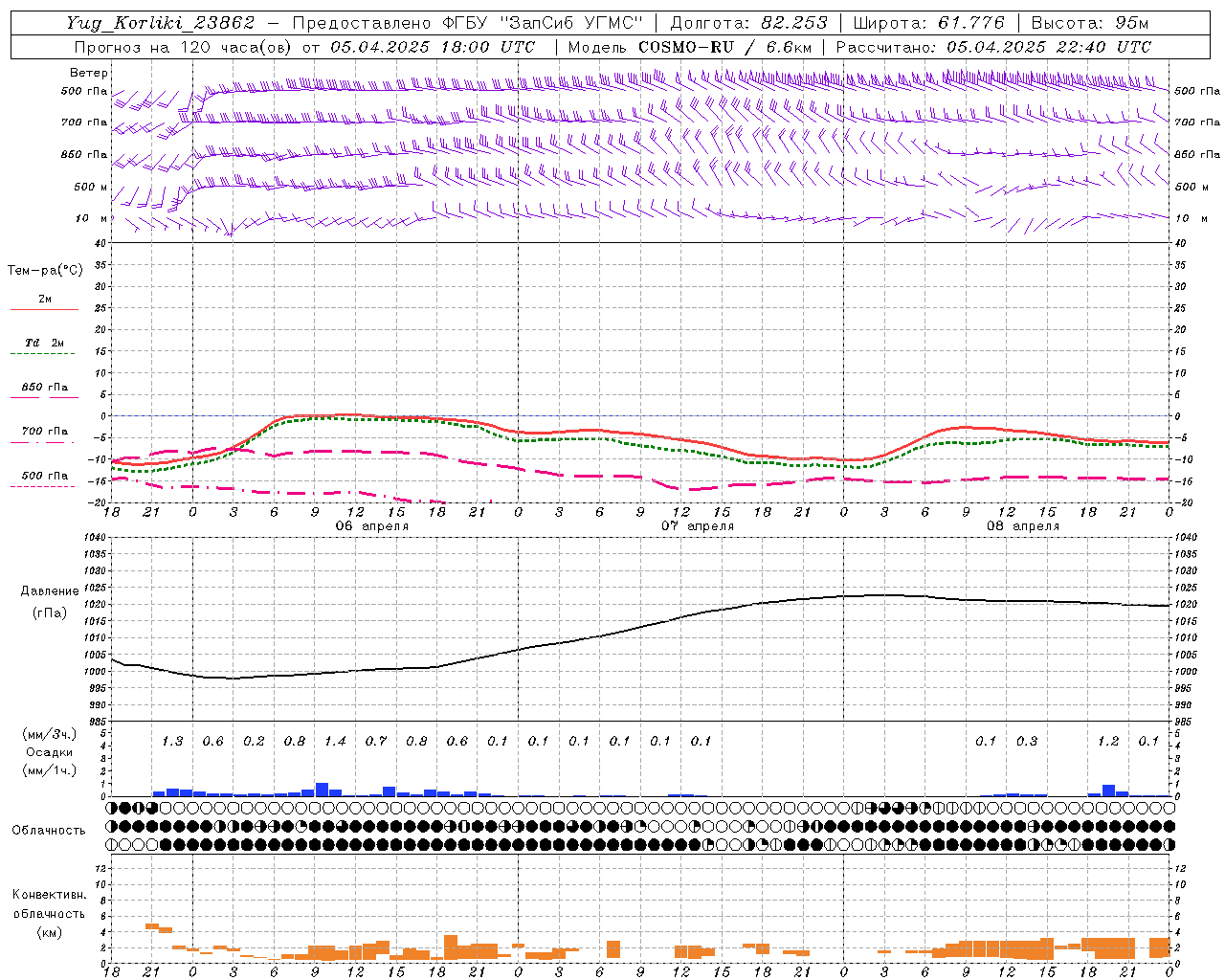Click the 'Td 2м' dew point legend entry
Screen dimensions: 1225x980
[x=45, y=343]
